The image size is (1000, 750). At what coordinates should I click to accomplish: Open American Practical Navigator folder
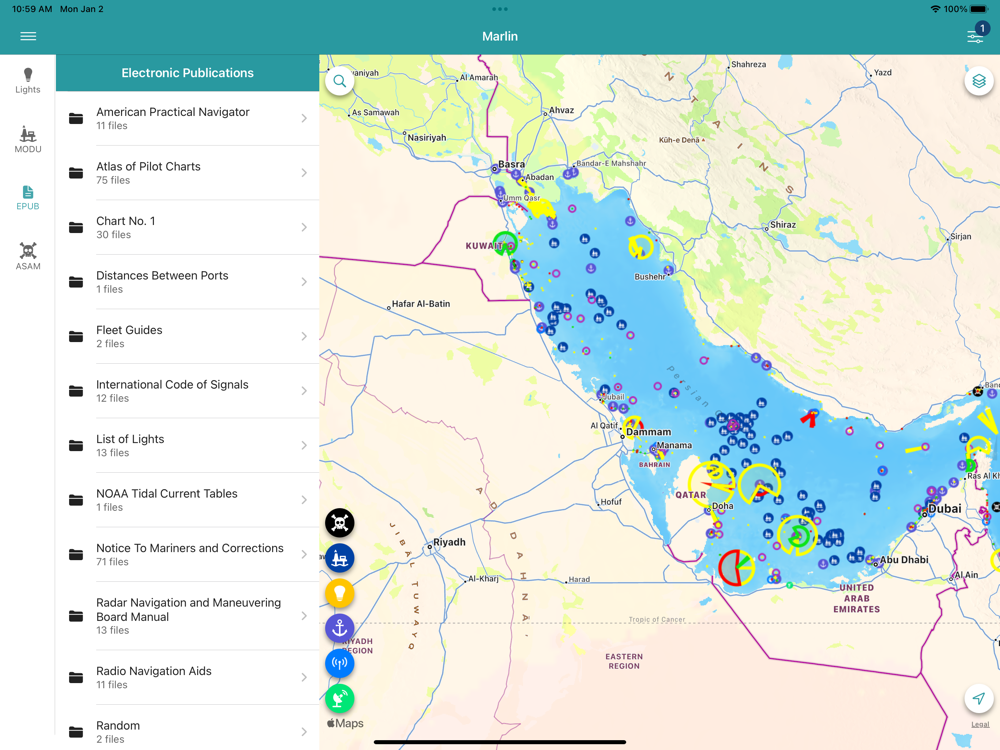[x=188, y=118]
